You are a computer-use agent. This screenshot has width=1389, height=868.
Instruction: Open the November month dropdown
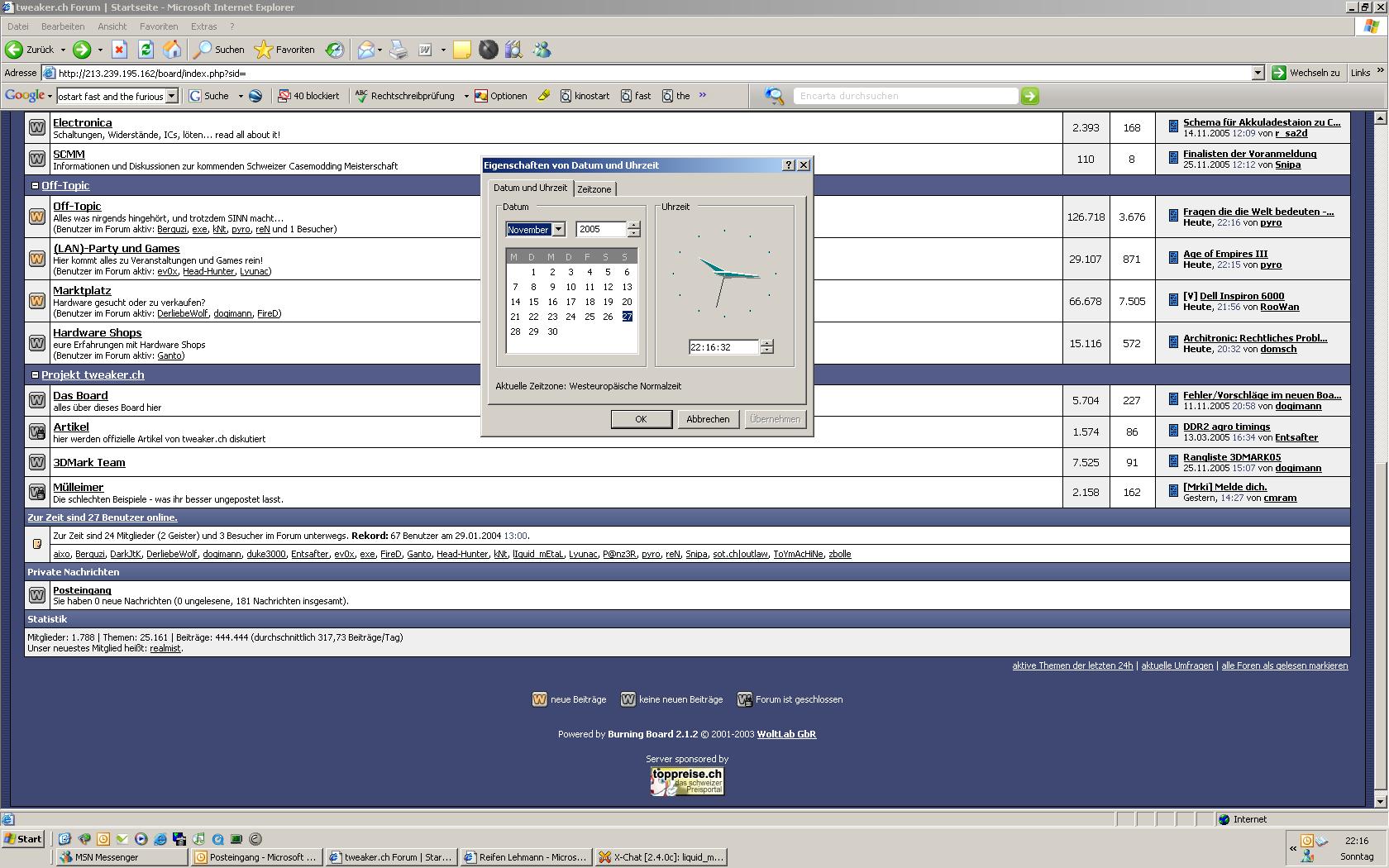[x=558, y=230]
